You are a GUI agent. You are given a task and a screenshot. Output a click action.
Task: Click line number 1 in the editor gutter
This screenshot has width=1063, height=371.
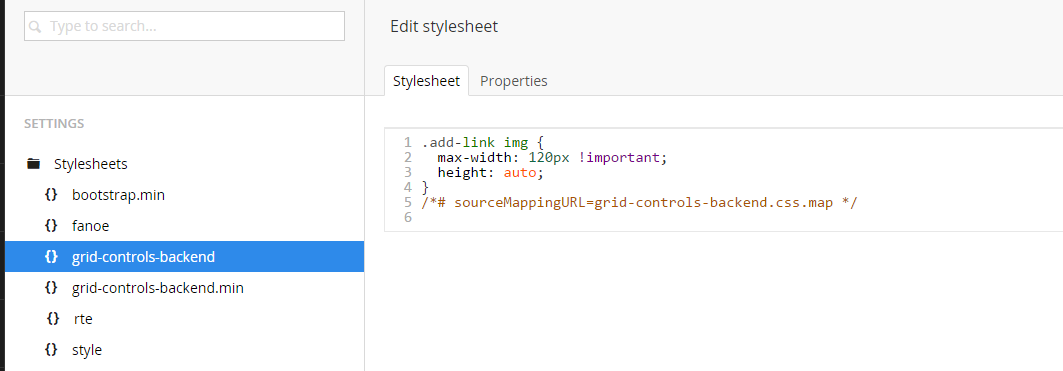[407, 142]
